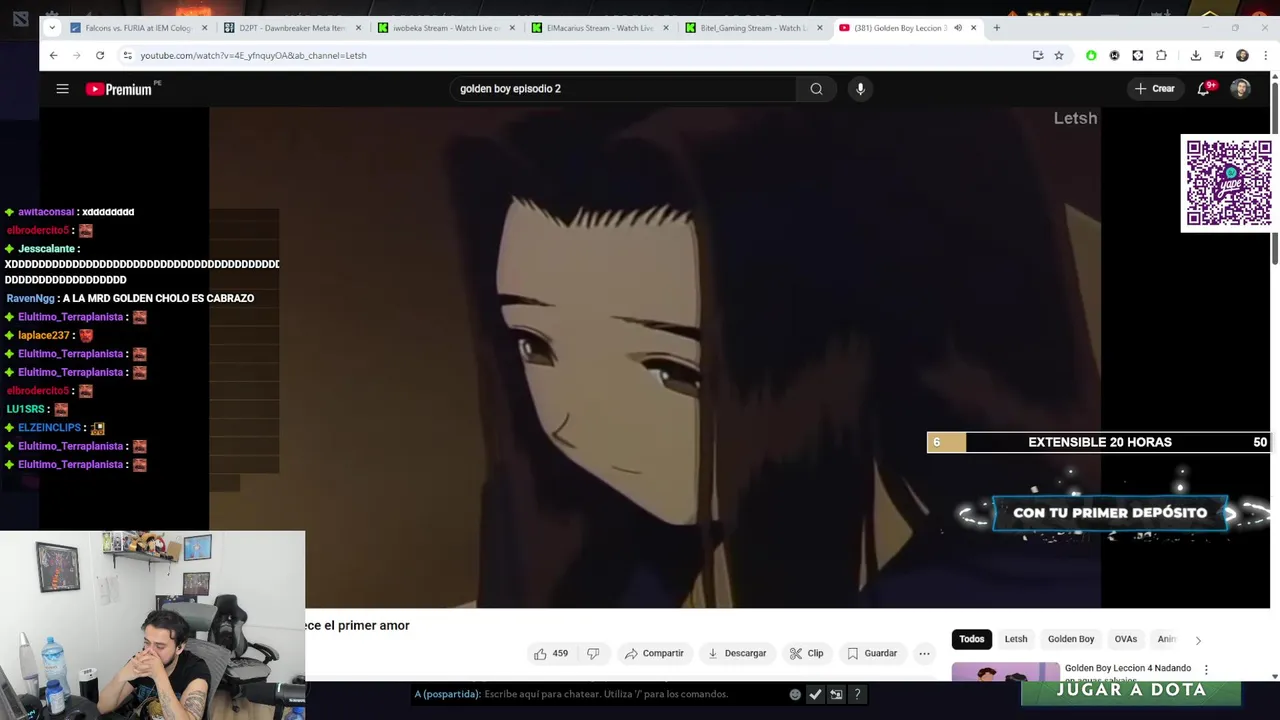Show more filter chips with right arrow
This screenshot has height=720, width=1280.
click(1198, 640)
